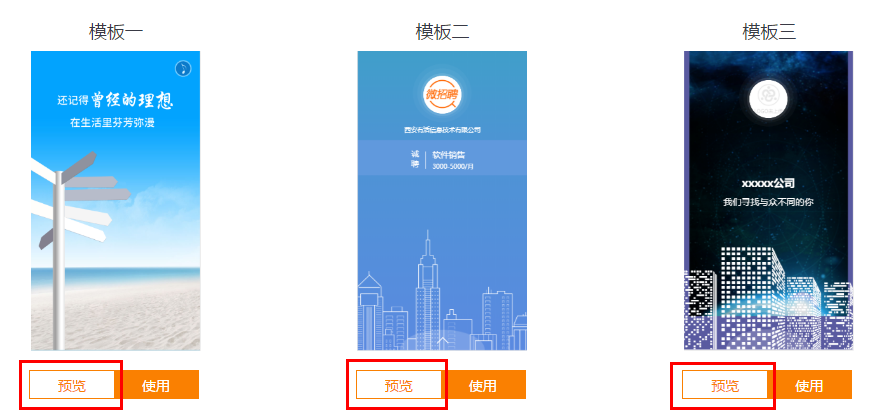Screen dimensions: 881x412
Task: Select the 模板三 title text
Action: 769,32
